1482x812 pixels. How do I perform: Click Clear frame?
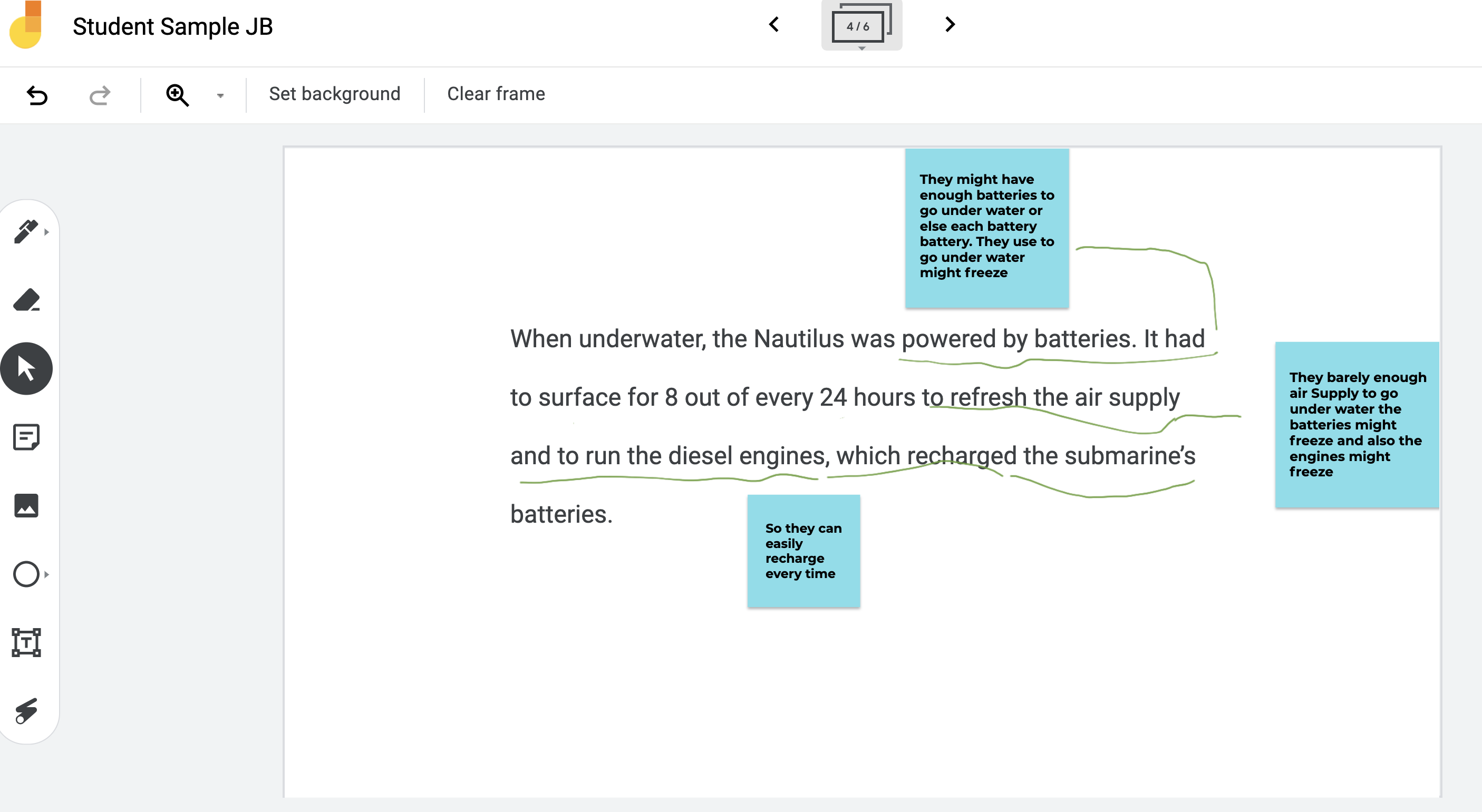[496, 94]
